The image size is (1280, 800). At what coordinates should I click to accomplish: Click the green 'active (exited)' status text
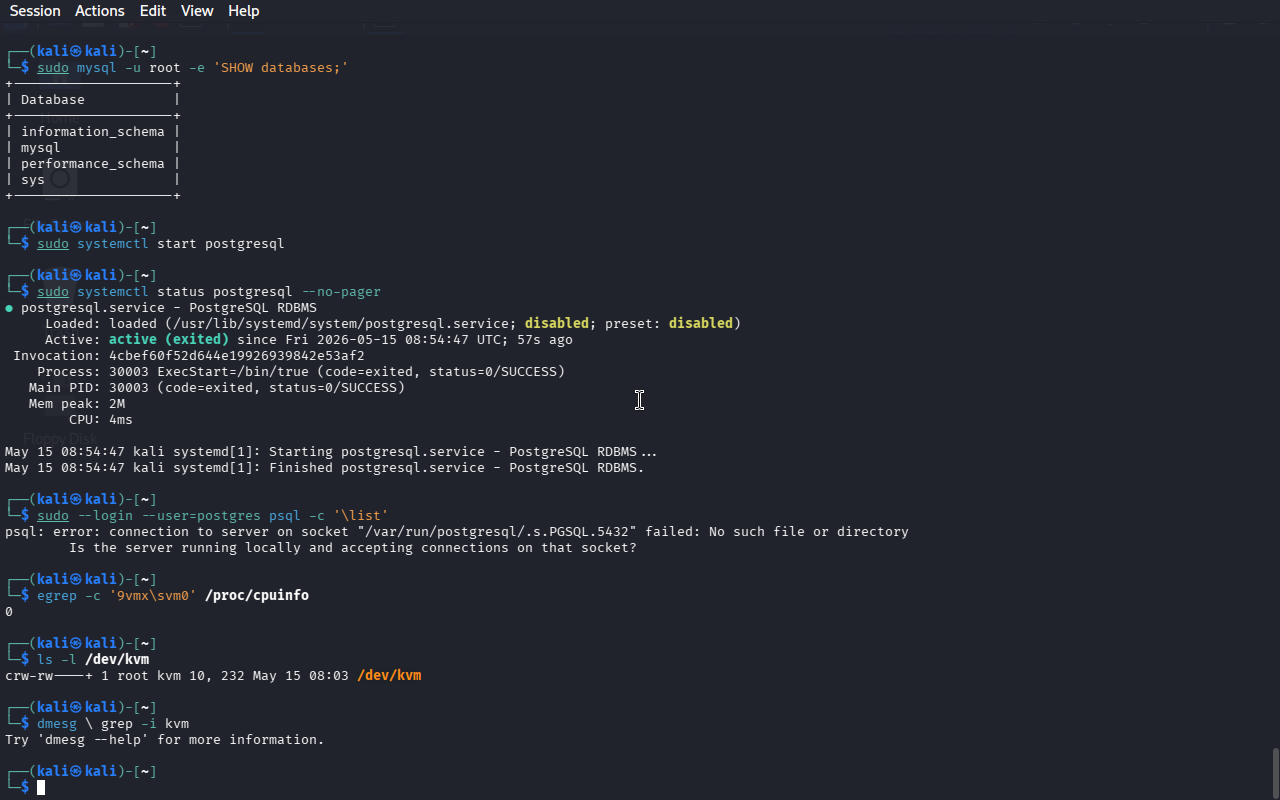pyautogui.click(x=169, y=340)
